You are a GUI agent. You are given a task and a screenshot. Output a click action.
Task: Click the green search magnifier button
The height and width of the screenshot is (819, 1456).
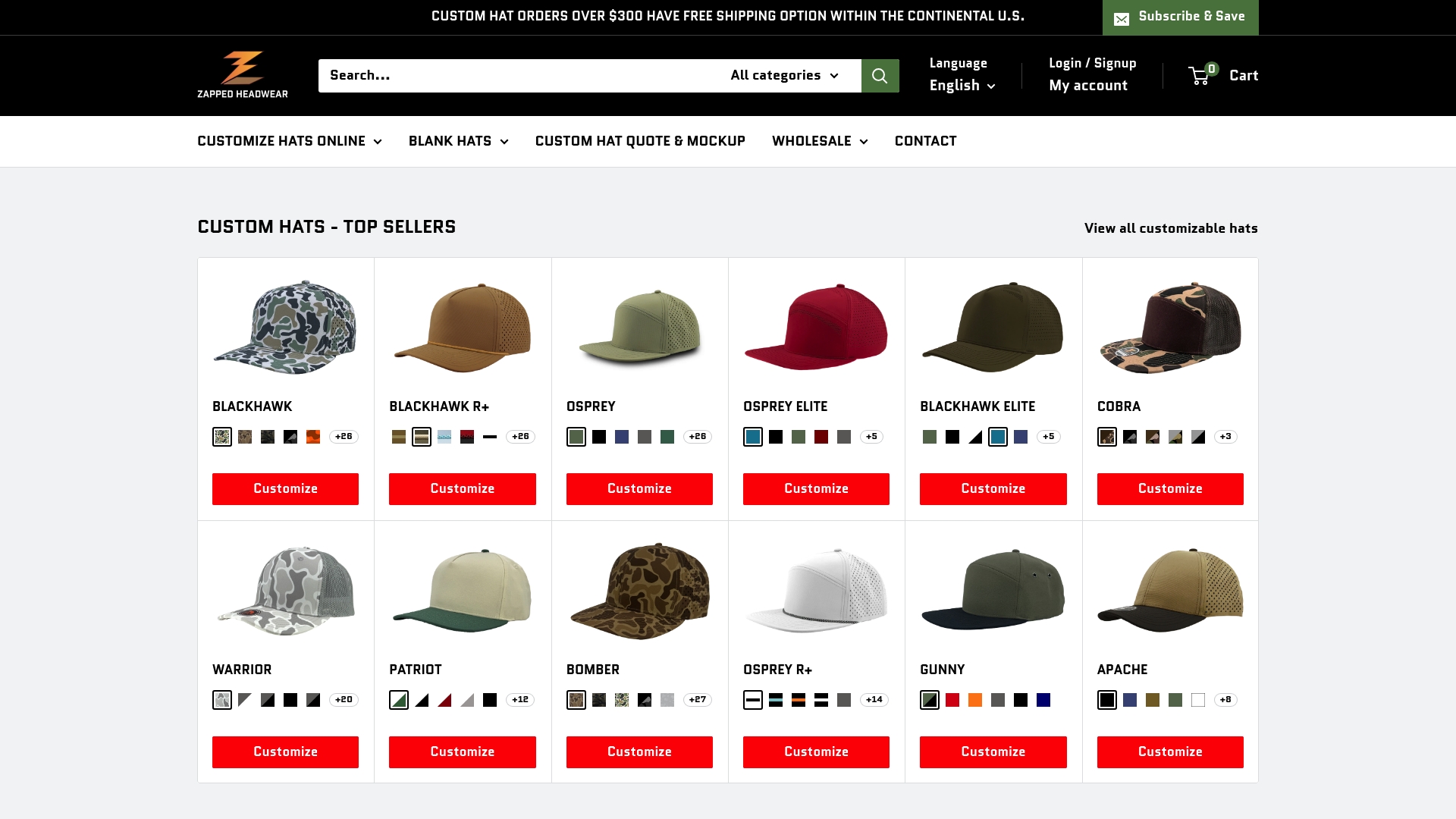click(x=880, y=76)
